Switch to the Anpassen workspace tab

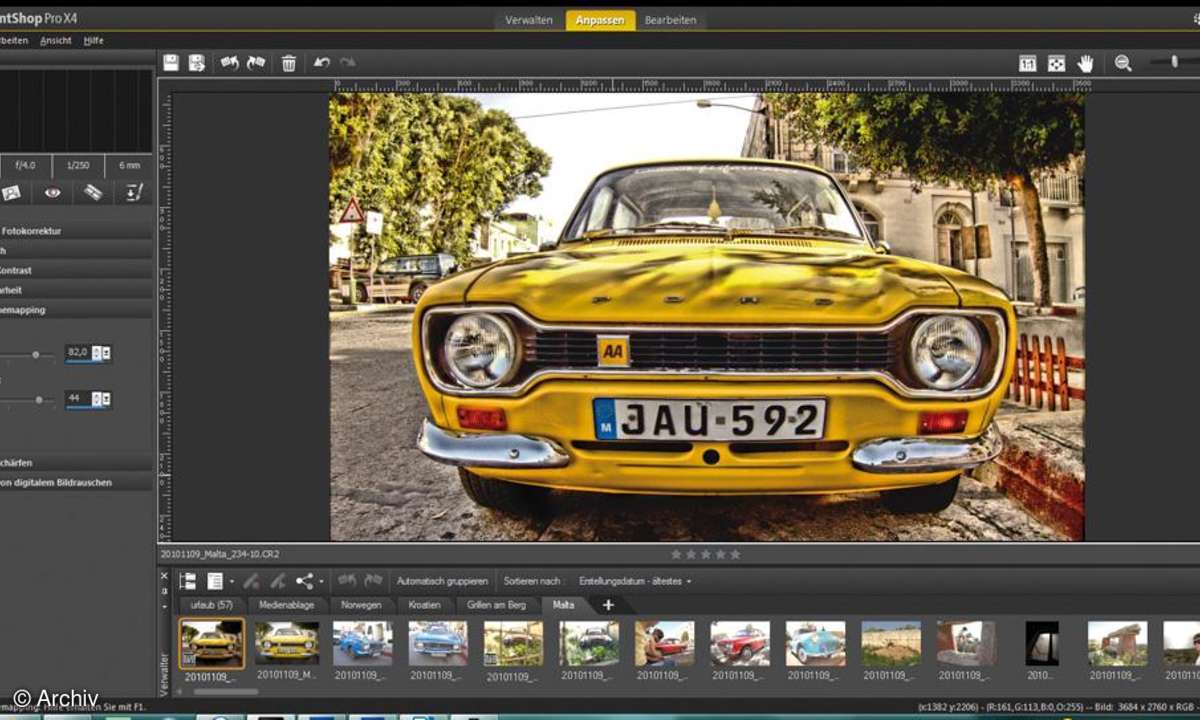click(600, 20)
